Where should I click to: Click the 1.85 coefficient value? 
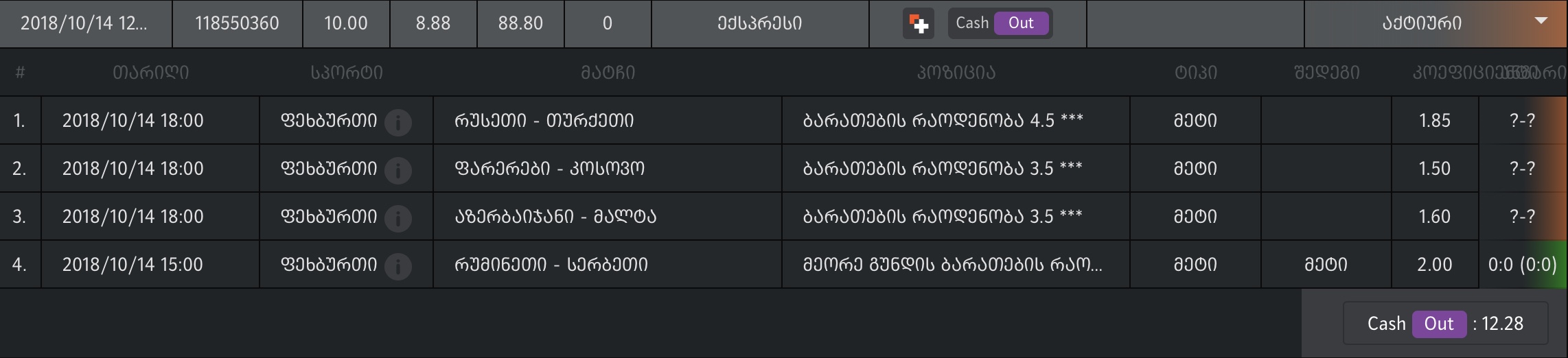point(1434,121)
